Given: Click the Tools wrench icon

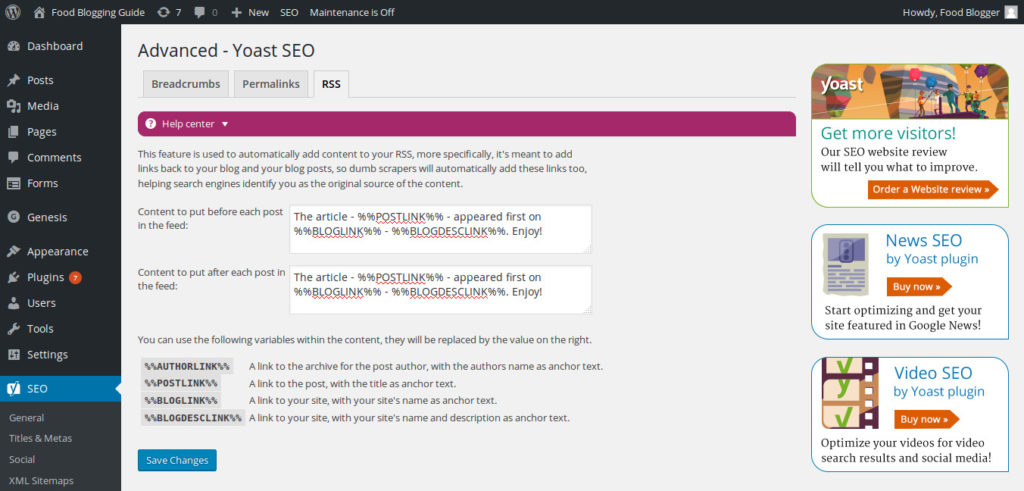Looking at the screenshot, I should (x=14, y=329).
